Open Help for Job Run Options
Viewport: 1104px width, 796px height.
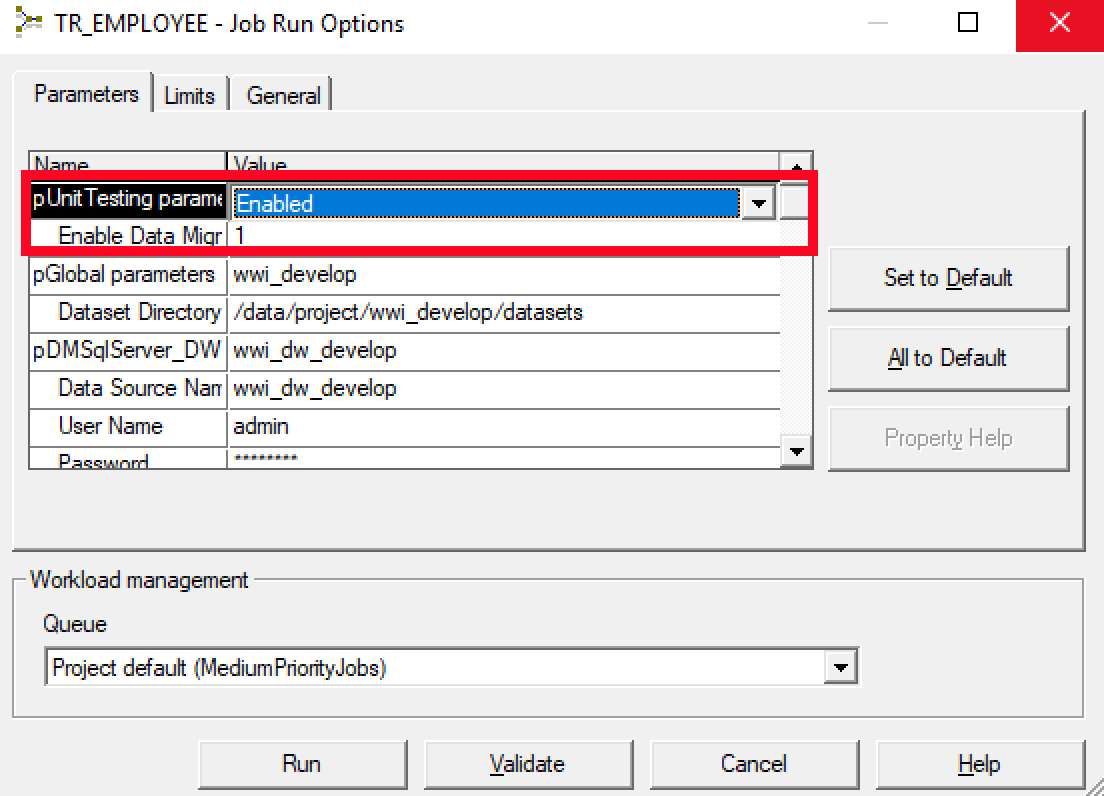[x=979, y=763]
